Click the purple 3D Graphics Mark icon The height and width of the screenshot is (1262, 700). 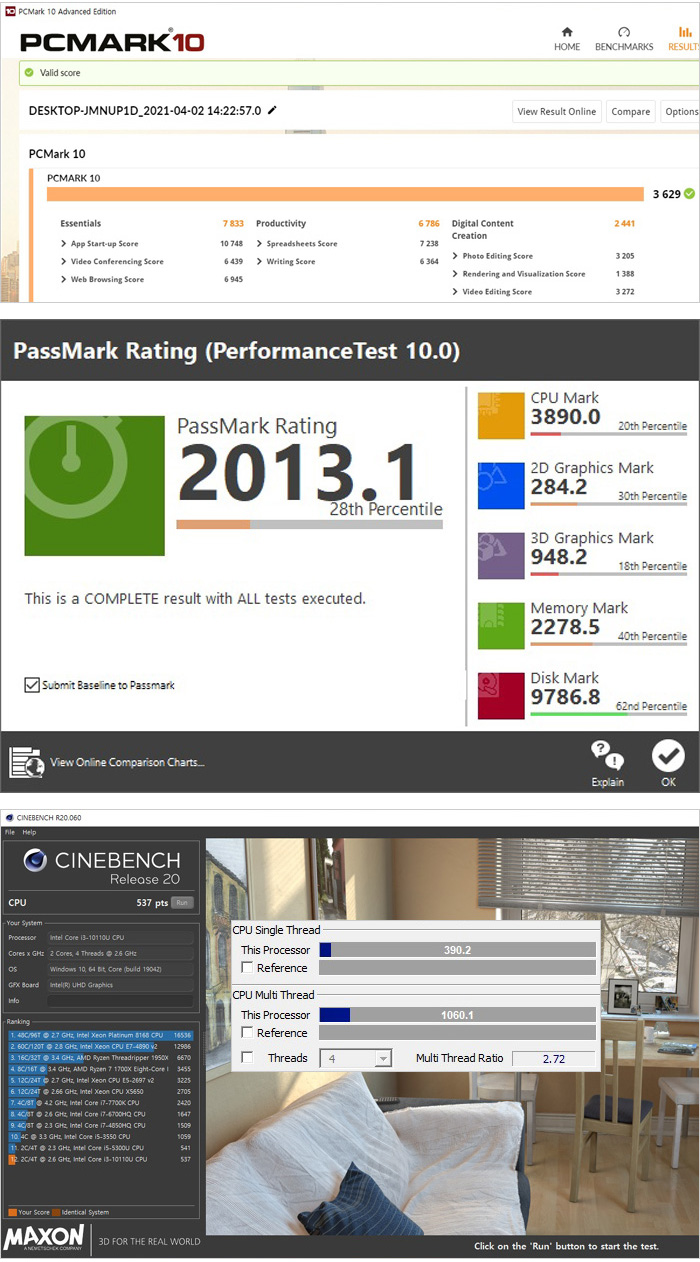pyautogui.click(x=501, y=555)
